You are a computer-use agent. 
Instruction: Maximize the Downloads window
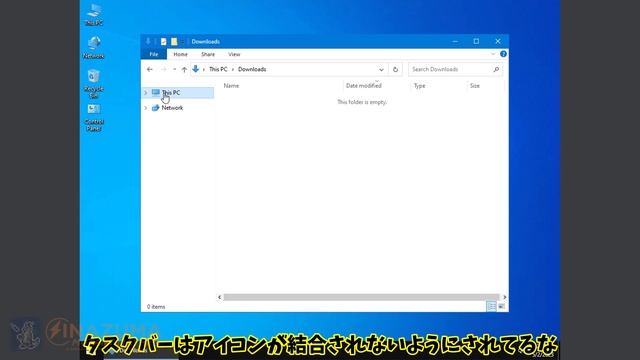[x=476, y=41]
